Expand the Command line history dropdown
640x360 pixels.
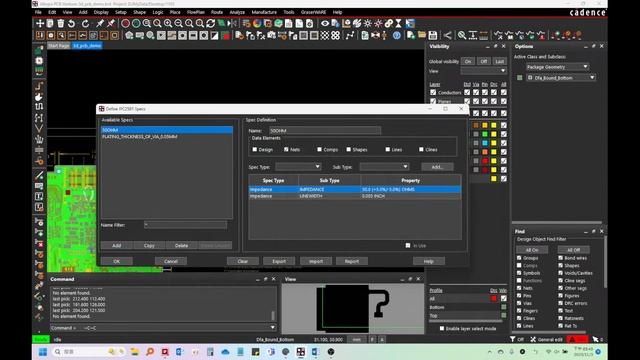(273, 327)
